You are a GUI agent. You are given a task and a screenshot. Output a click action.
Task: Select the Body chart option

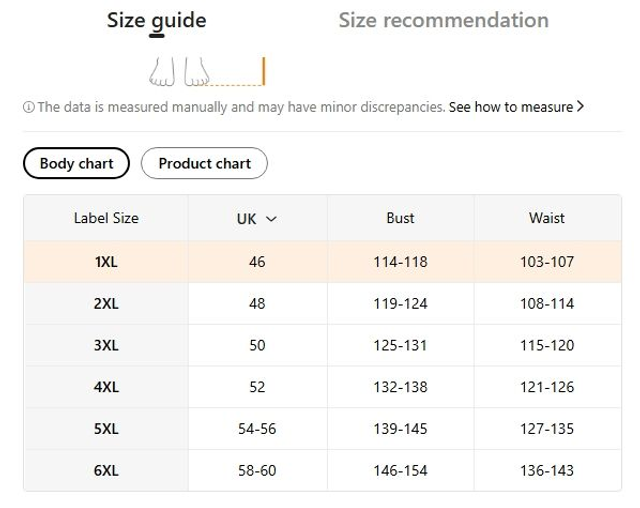pyautogui.click(x=77, y=163)
